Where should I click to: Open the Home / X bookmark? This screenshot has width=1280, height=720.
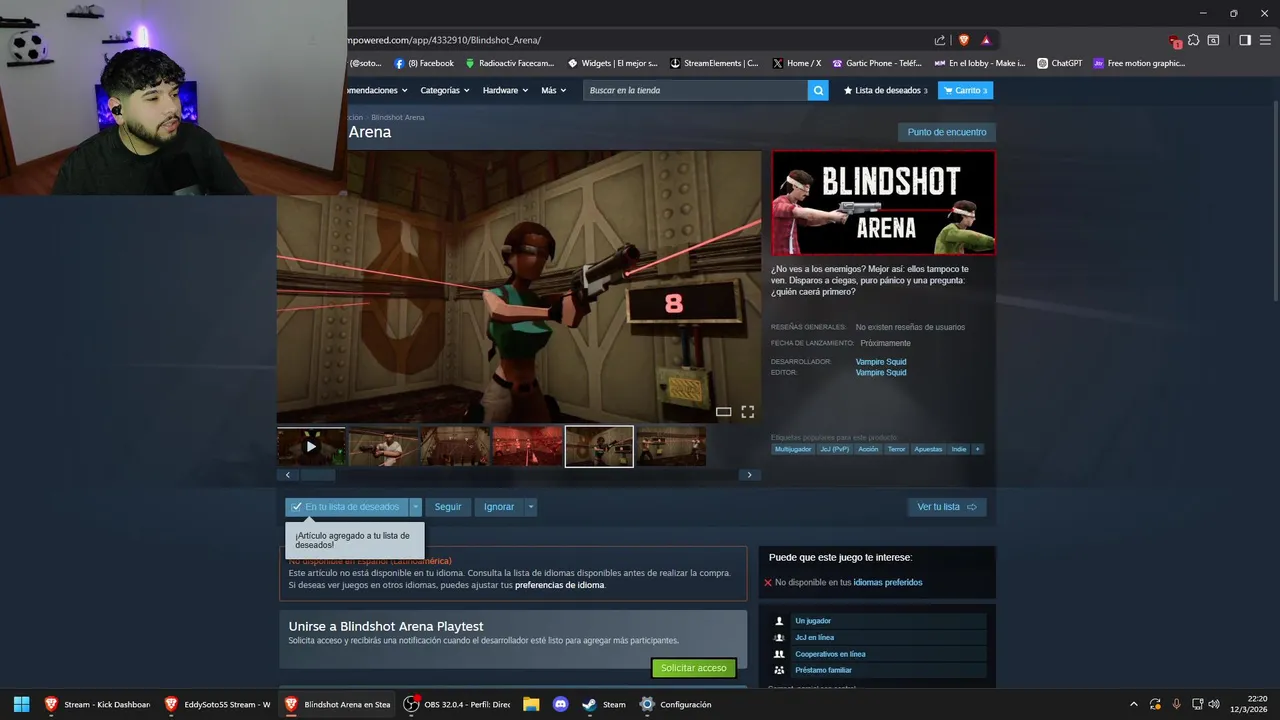797,63
